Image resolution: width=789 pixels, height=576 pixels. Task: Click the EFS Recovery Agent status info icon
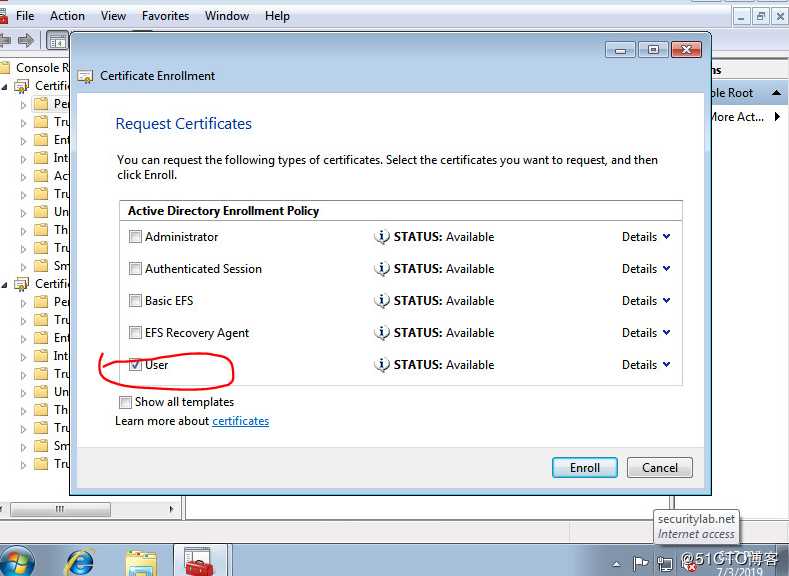click(382, 333)
